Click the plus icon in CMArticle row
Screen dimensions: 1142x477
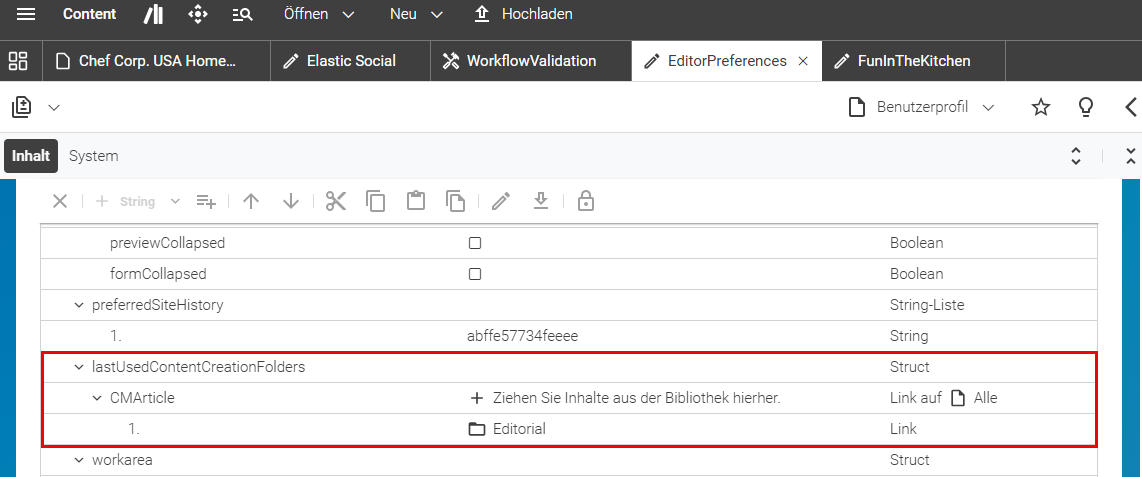click(x=476, y=398)
